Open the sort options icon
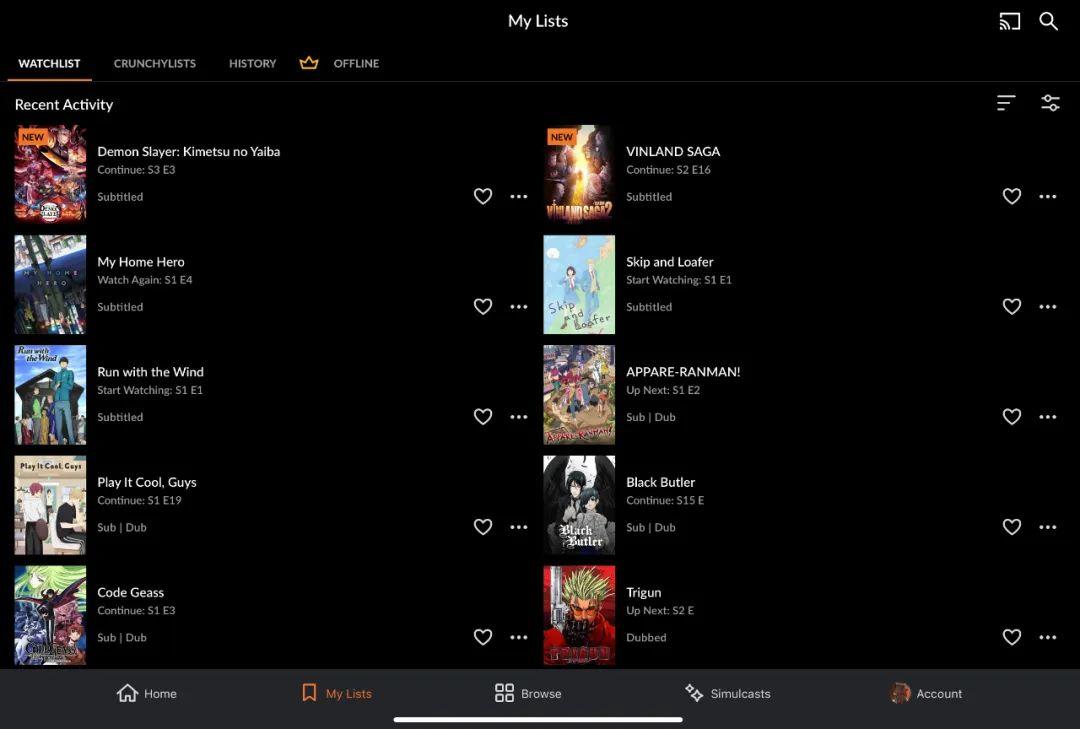 tap(1004, 102)
